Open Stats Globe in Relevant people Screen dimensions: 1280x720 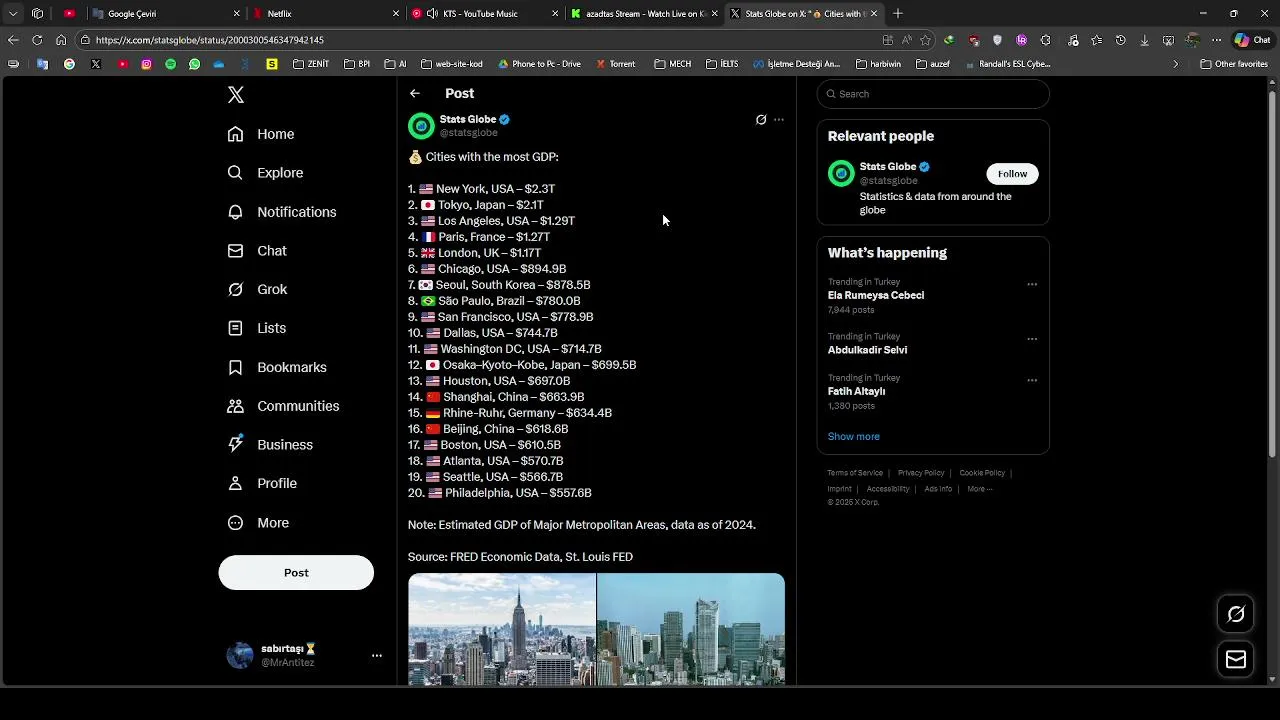click(888, 167)
